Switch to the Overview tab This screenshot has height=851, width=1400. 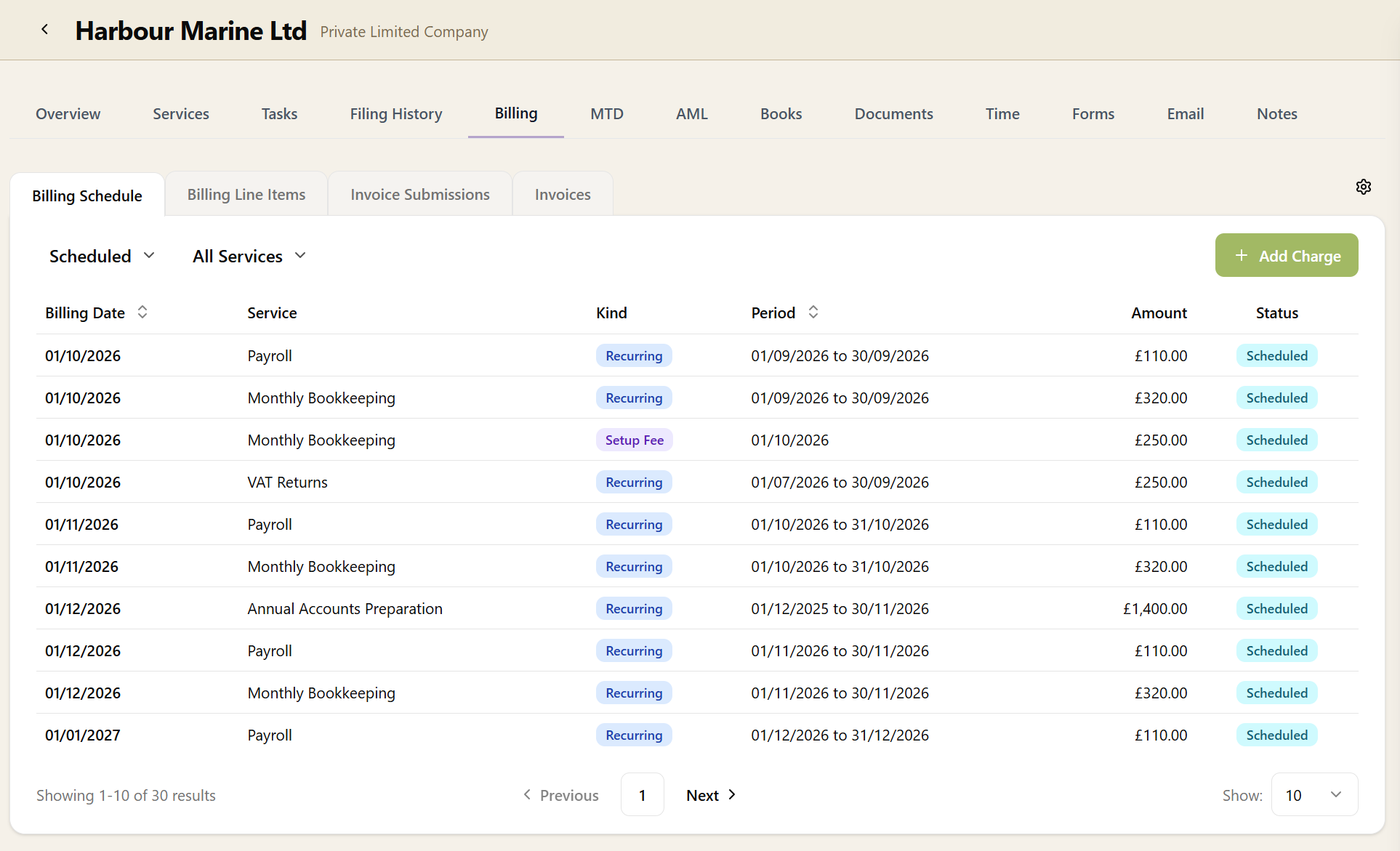(x=68, y=114)
